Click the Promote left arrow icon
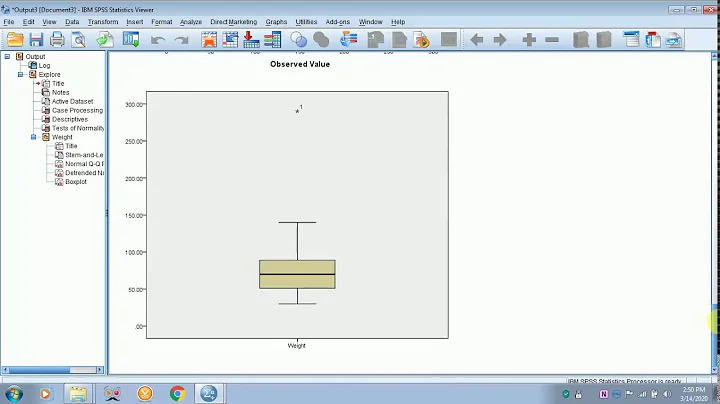Image resolution: width=720 pixels, height=404 pixels. coord(477,40)
